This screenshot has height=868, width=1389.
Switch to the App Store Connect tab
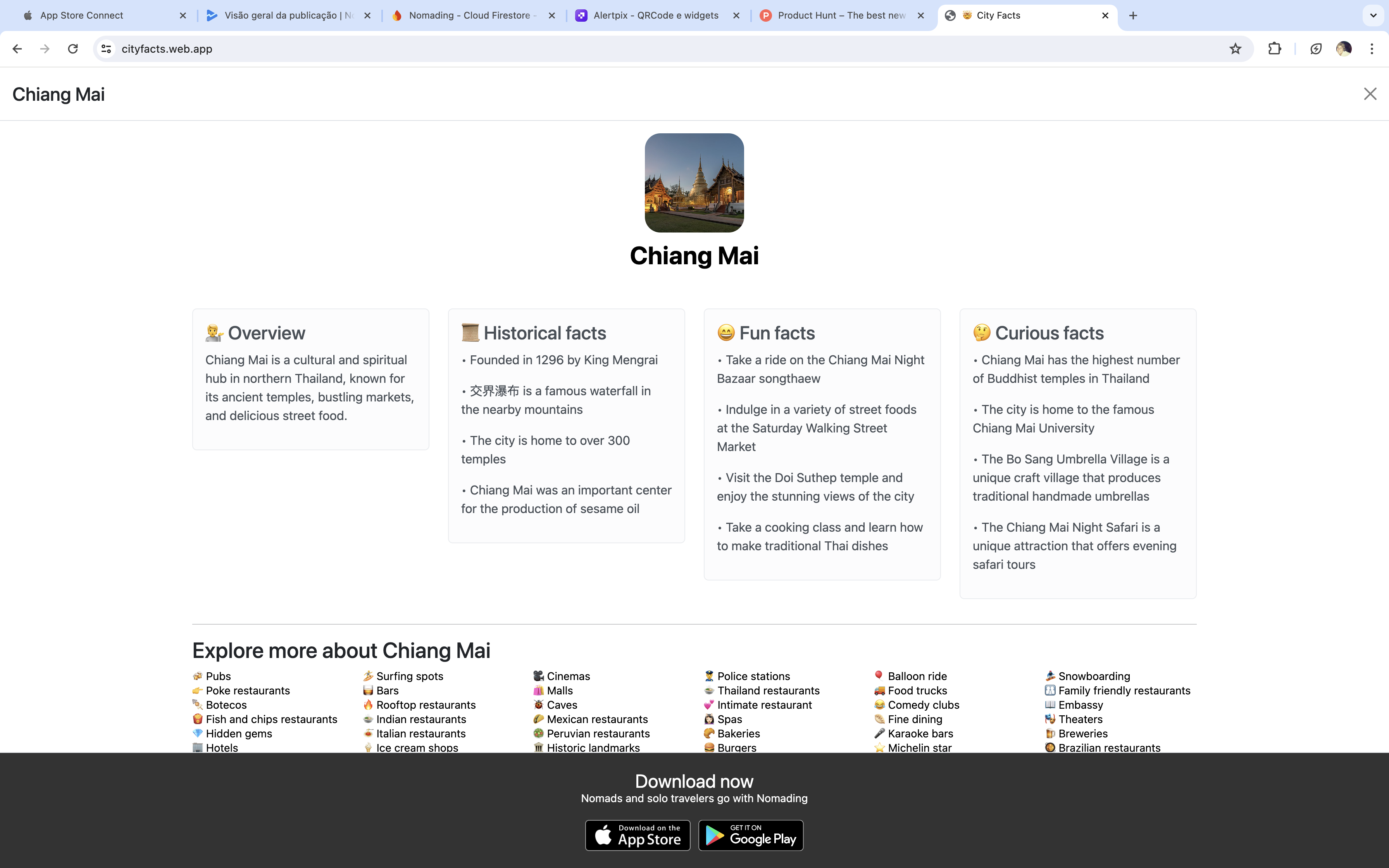pos(81,15)
